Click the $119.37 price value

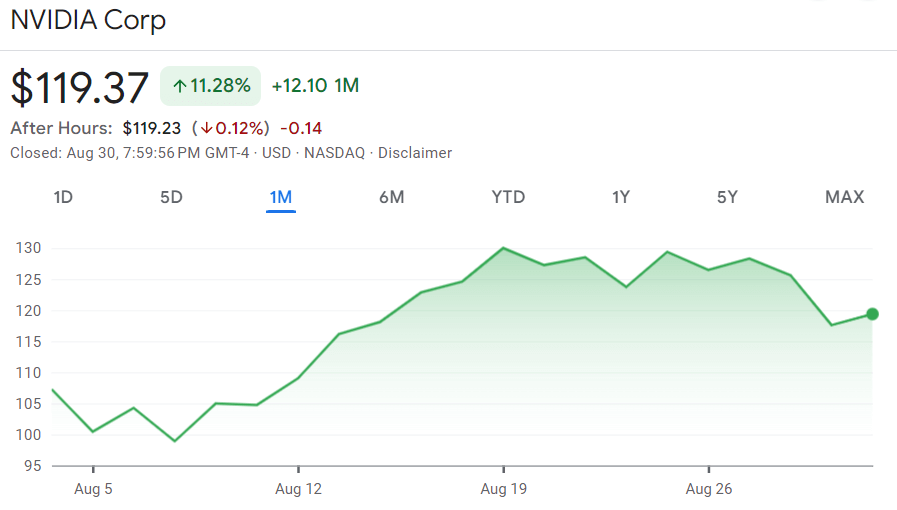click(80, 87)
